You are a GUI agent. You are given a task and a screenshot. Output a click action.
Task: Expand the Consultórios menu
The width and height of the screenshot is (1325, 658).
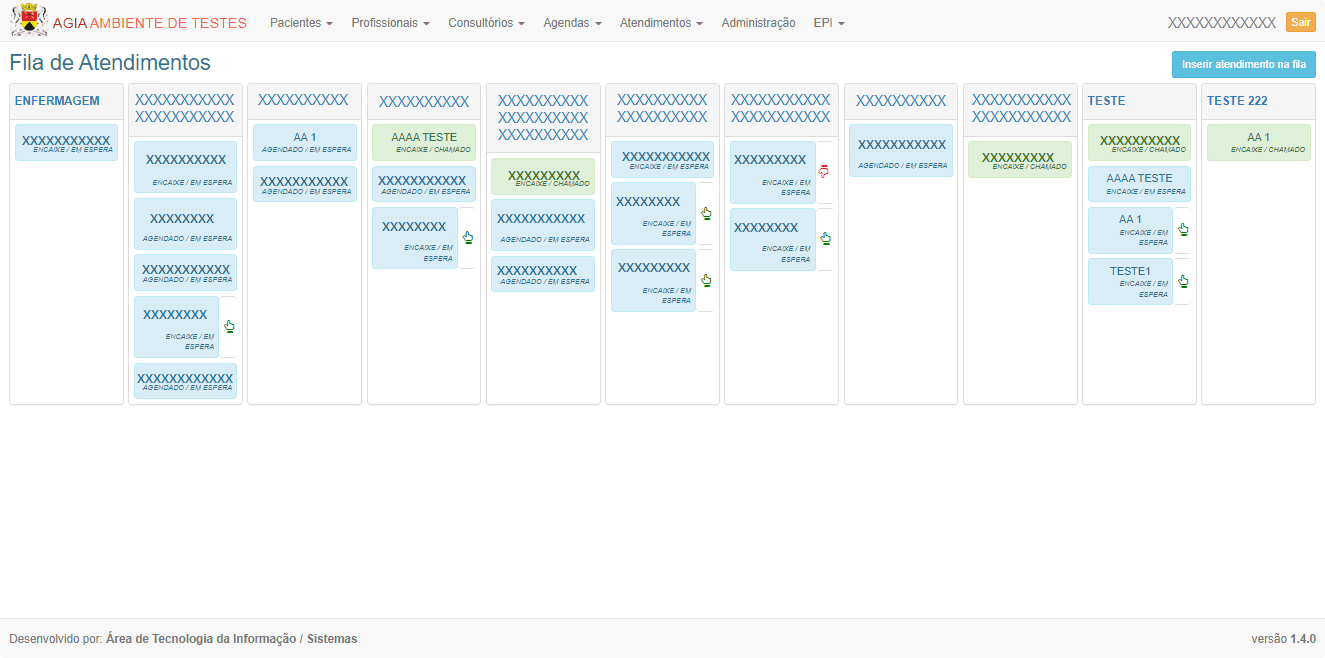click(486, 22)
